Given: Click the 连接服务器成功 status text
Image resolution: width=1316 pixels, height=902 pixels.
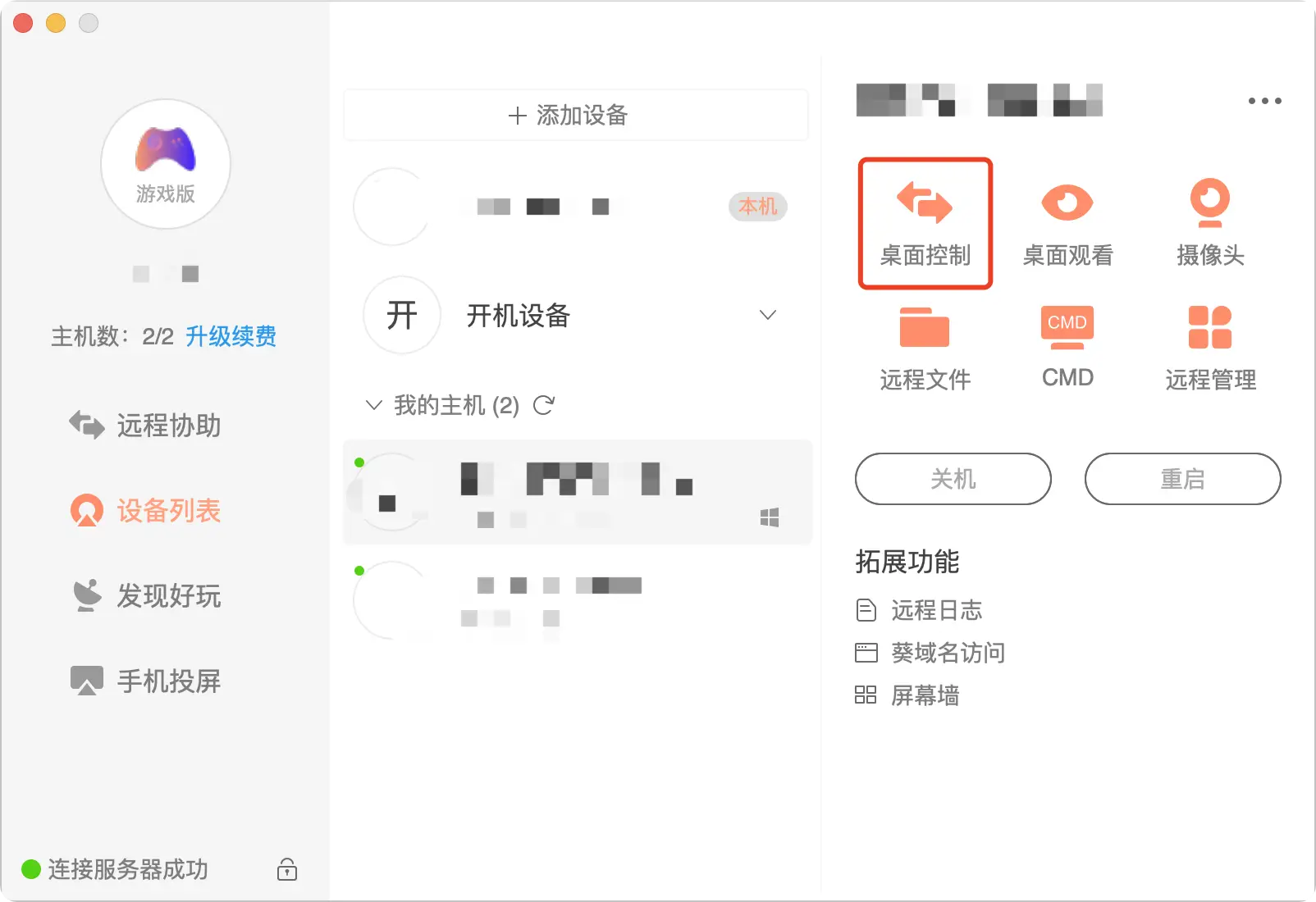Looking at the screenshot, I should 128,869.
